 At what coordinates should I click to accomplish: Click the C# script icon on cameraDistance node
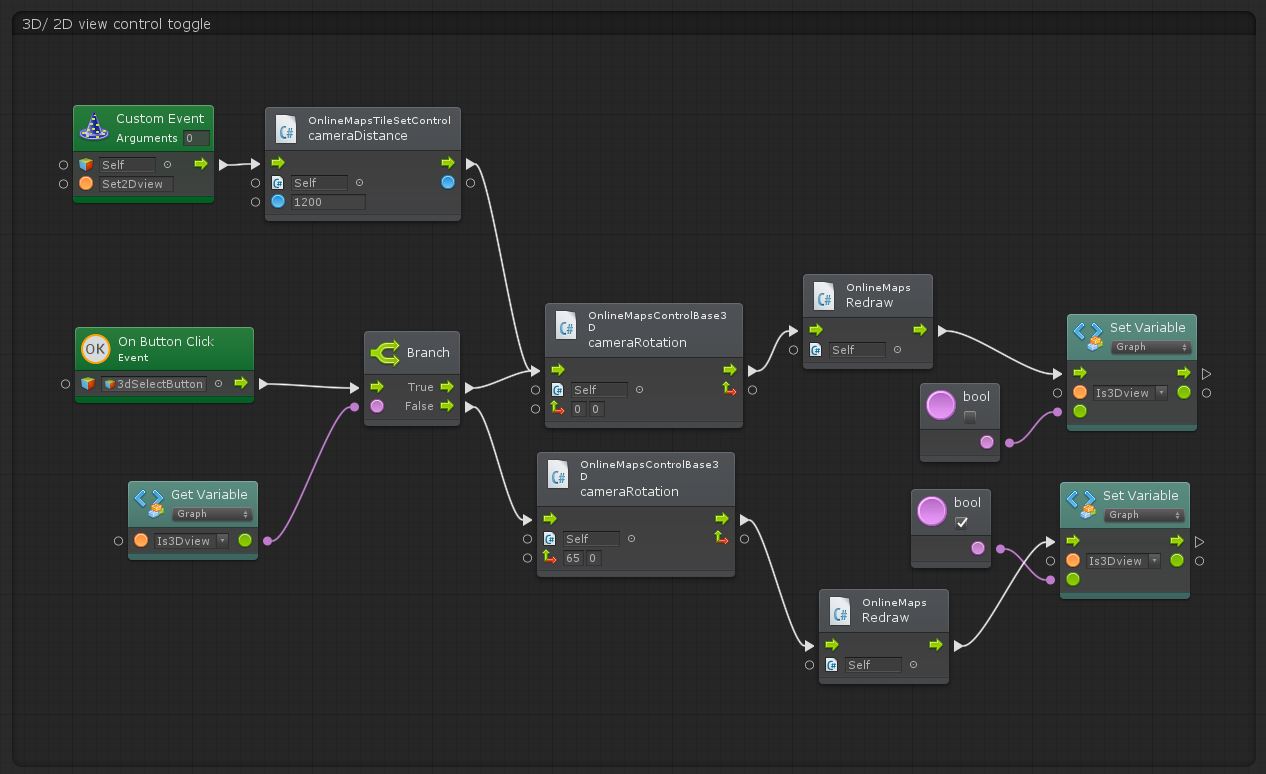click(286, 129)
